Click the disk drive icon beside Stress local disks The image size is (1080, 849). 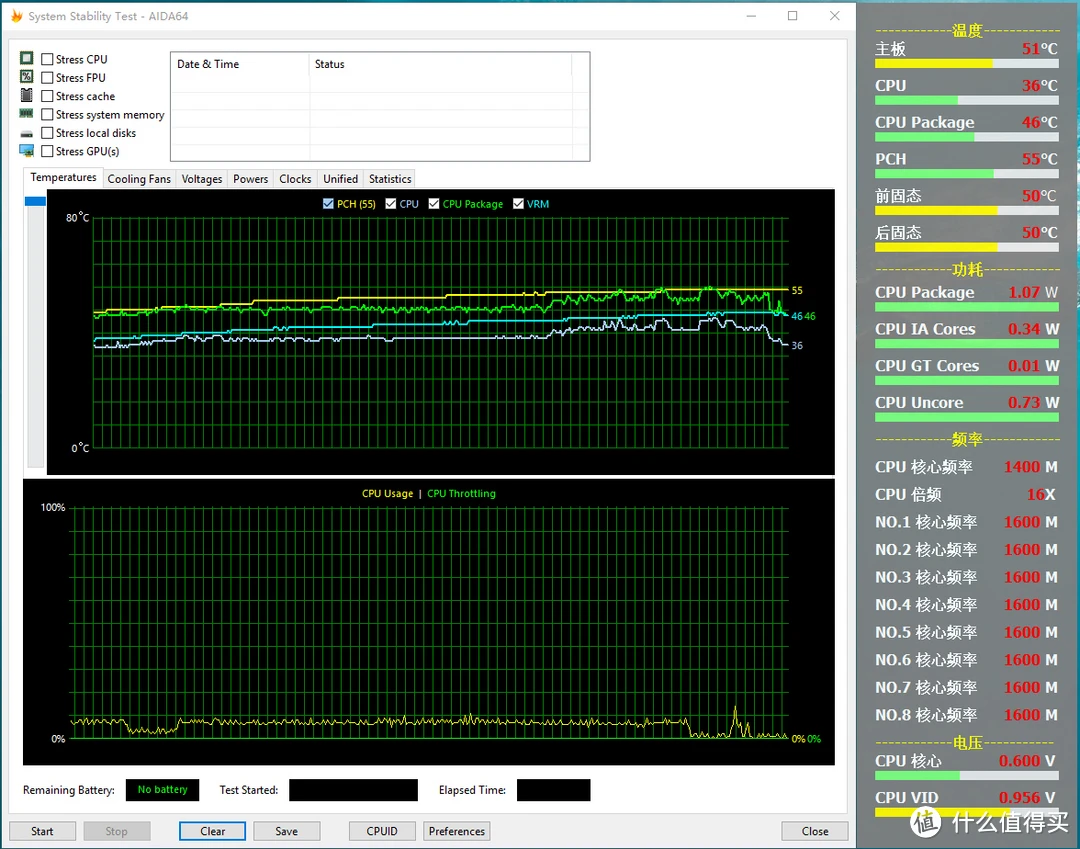[26, 133]
